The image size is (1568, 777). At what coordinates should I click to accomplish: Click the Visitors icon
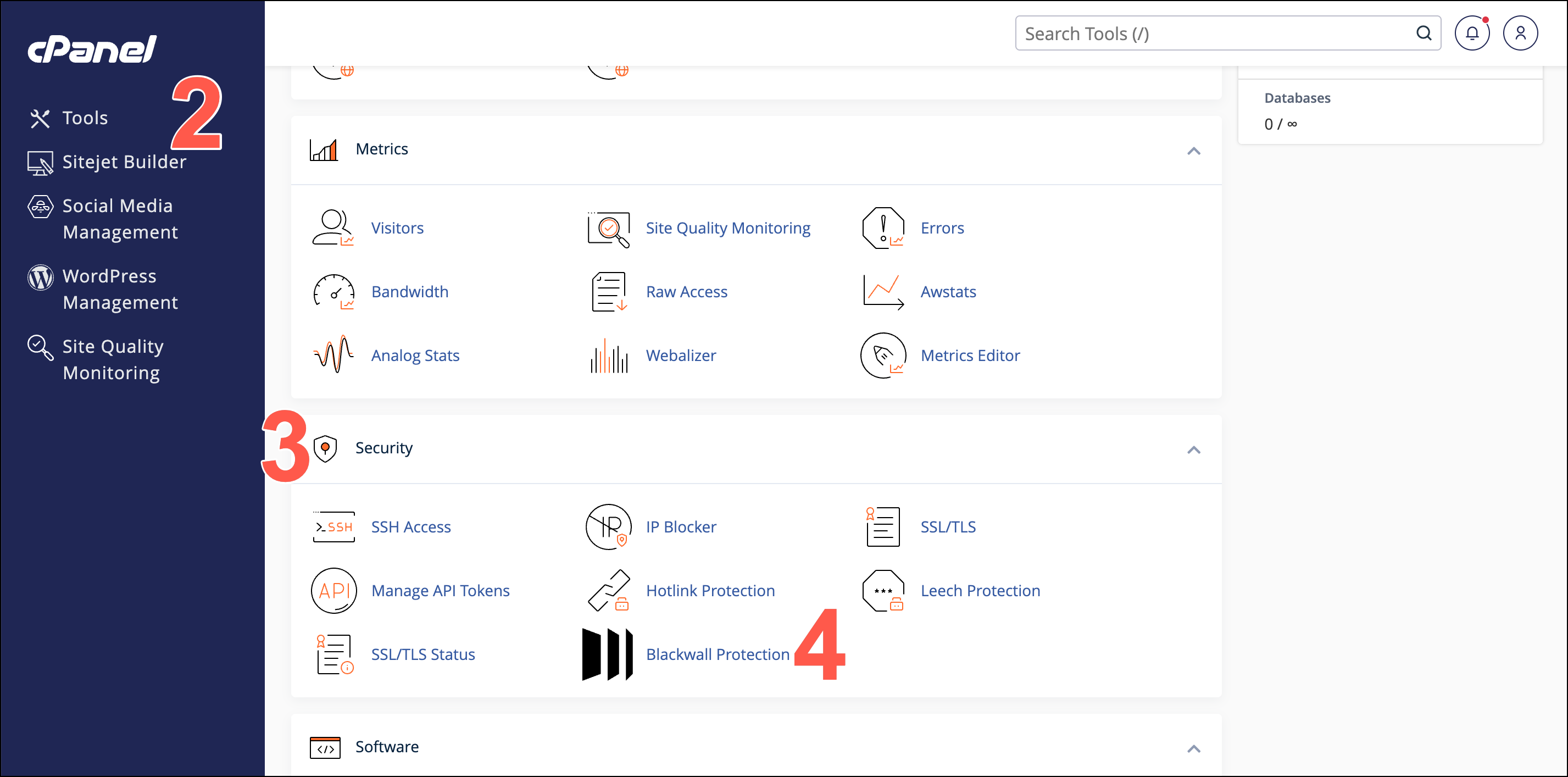click(x=333, y=227)
